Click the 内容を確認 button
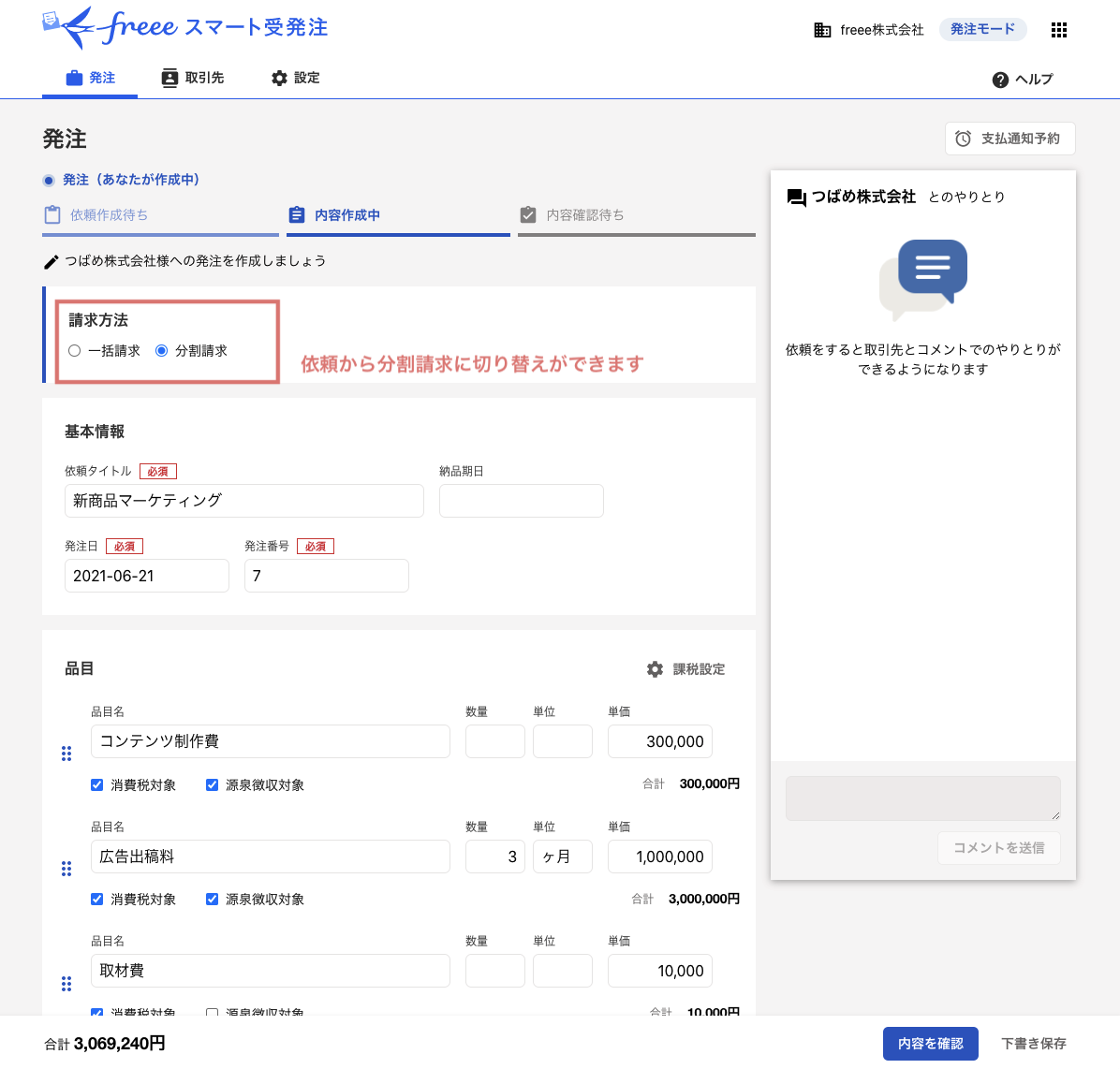This screenshot has width=1120, height=1069. 930,1043
